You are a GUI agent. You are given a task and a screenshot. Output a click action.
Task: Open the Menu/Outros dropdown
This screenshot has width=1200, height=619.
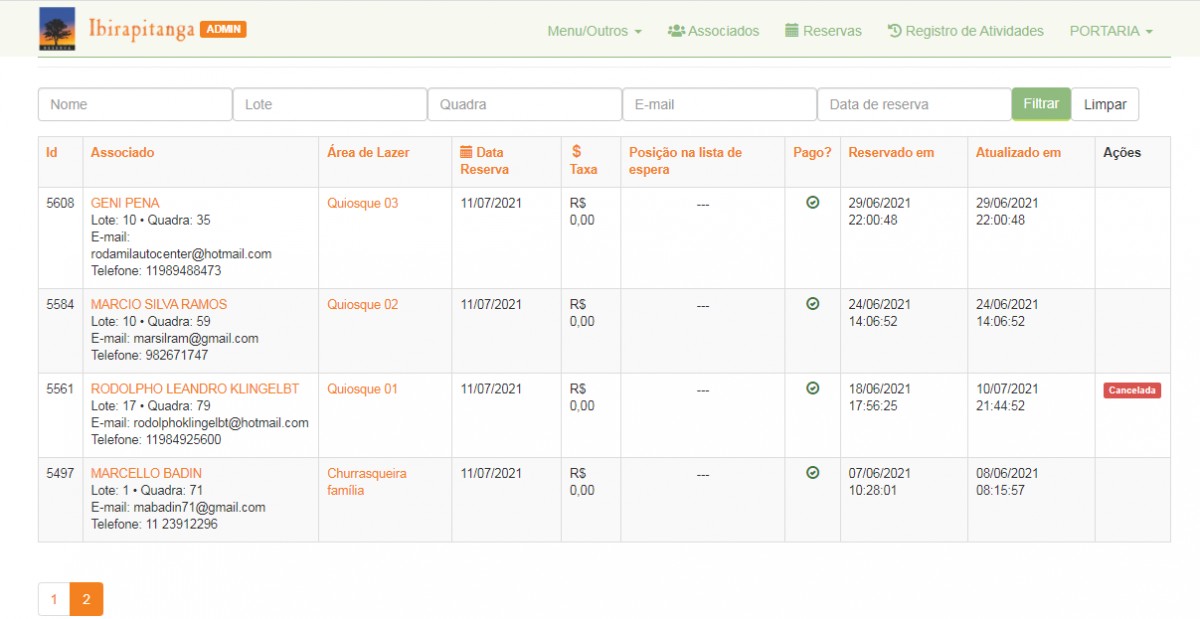594,31
